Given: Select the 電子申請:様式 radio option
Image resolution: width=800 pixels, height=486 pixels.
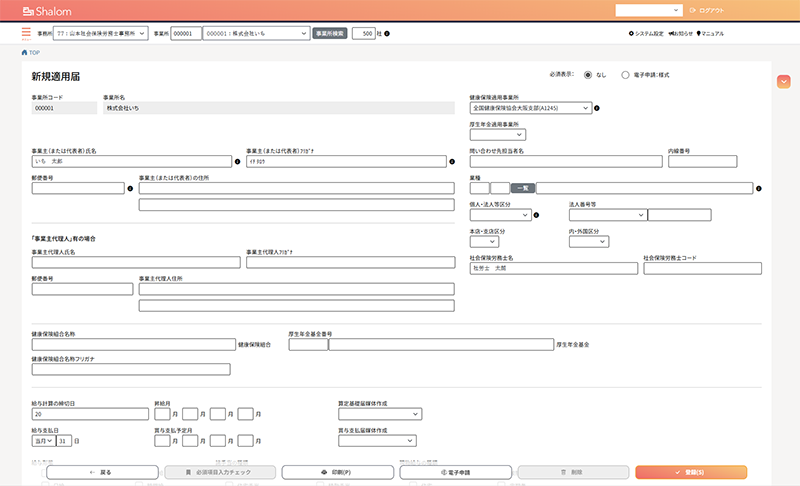Looking at the screenshot, I should point(626,75).
